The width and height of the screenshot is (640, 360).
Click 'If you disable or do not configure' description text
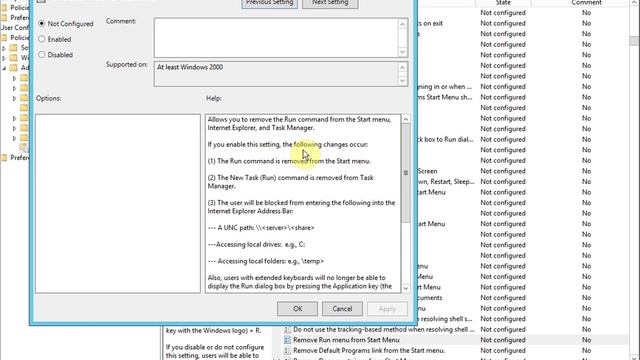tap(215, 347)
